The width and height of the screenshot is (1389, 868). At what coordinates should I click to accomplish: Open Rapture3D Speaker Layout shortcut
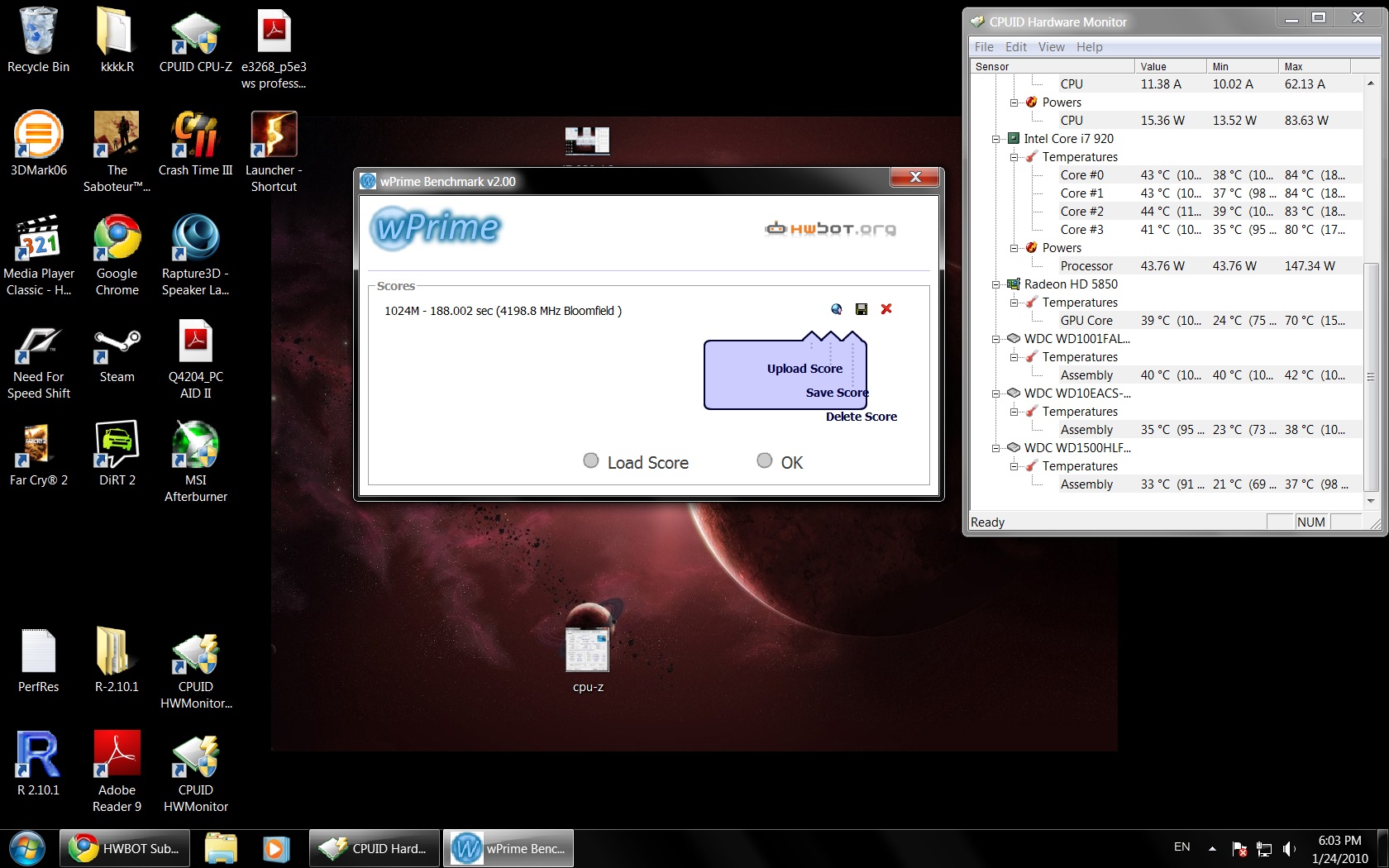coord(195,255)
